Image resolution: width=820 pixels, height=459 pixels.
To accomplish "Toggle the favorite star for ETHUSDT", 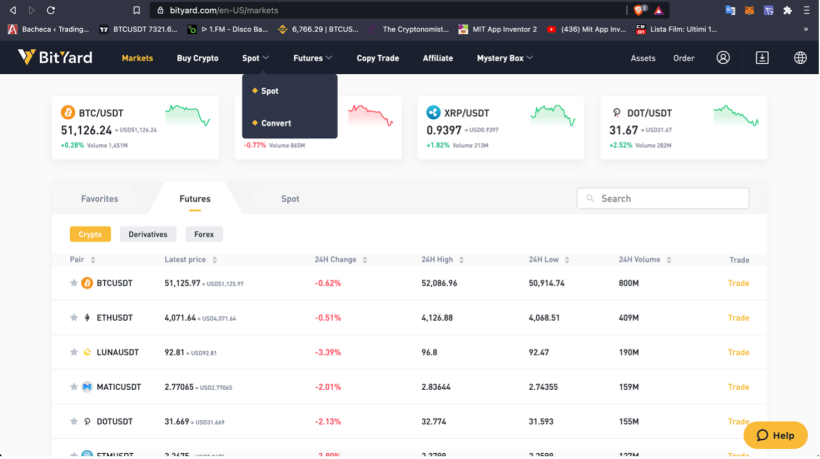I will 74,317.
